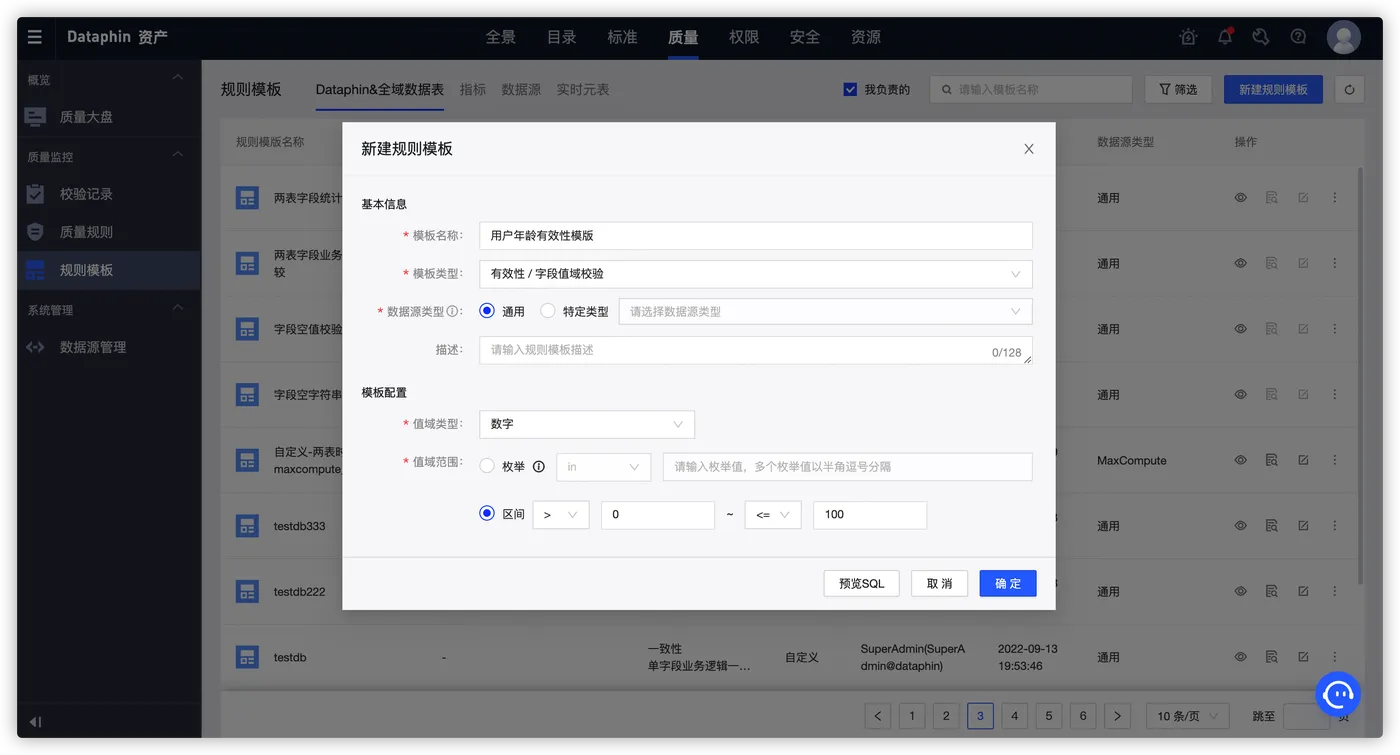Collapse the sidebar via bottom-left arrow icon
Screen dimensions: 1400x755
(x=35, y=722)
